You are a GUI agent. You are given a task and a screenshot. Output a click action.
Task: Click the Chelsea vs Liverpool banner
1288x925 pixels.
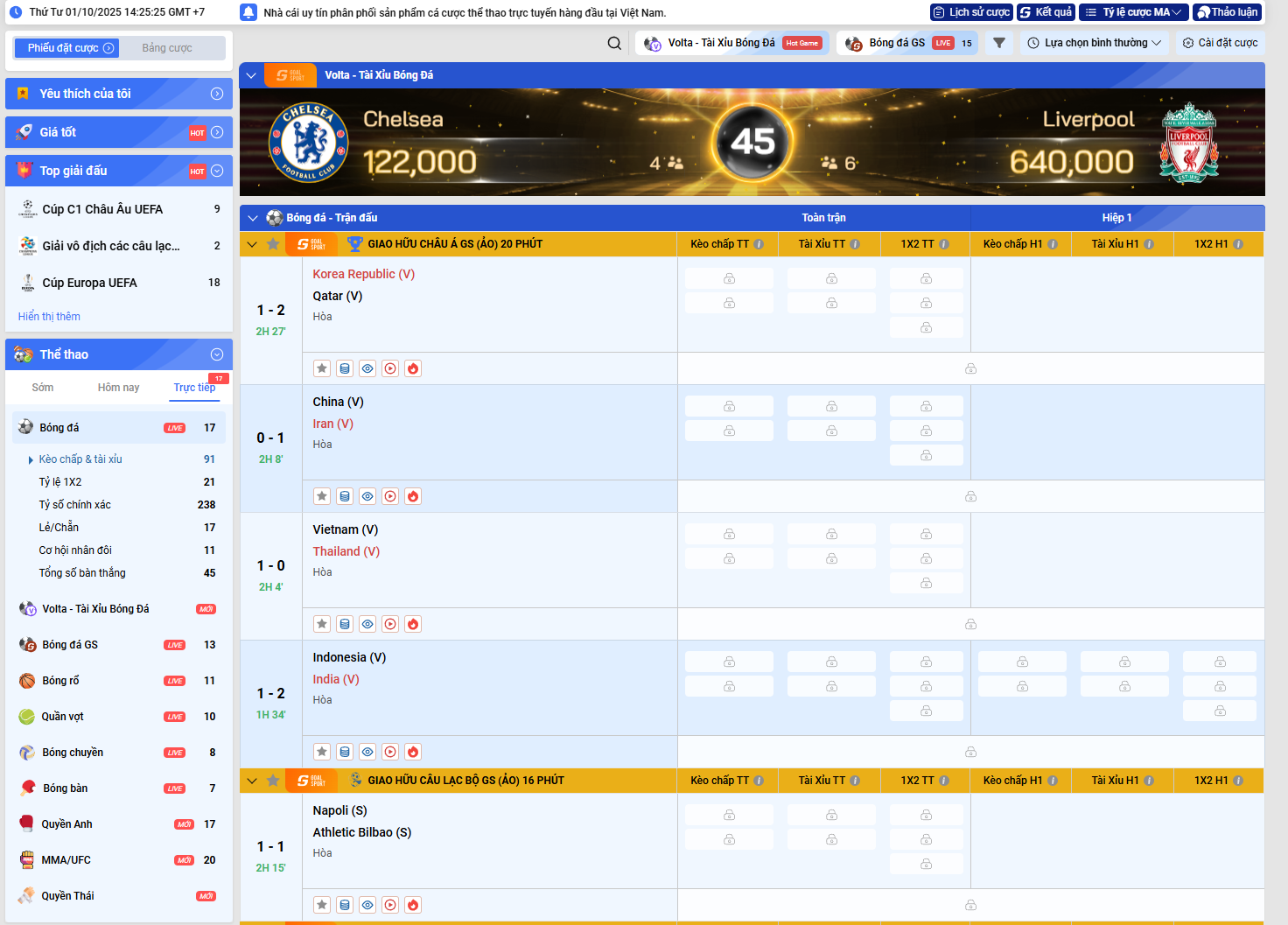click(752, 142)
